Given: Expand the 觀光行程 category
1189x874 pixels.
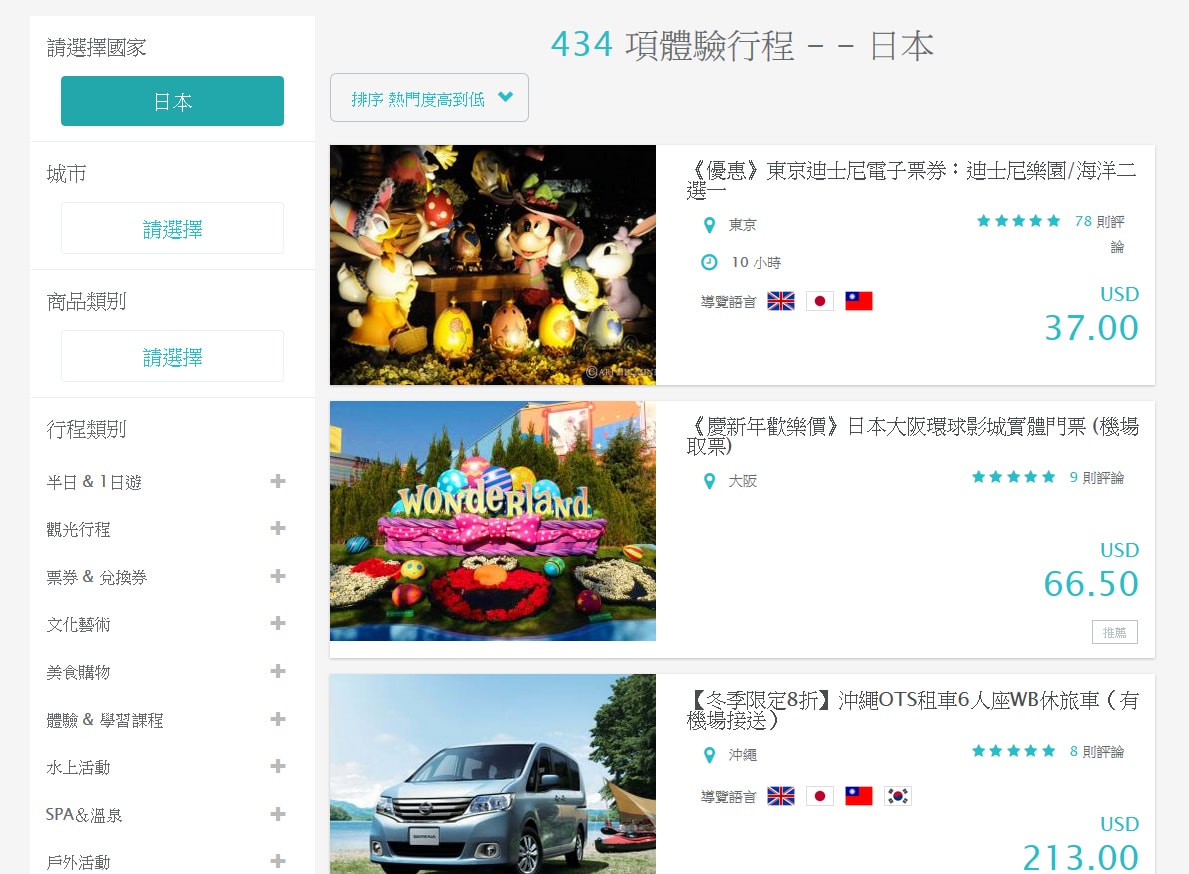Looking at the screenshot, I should [278, 528].
